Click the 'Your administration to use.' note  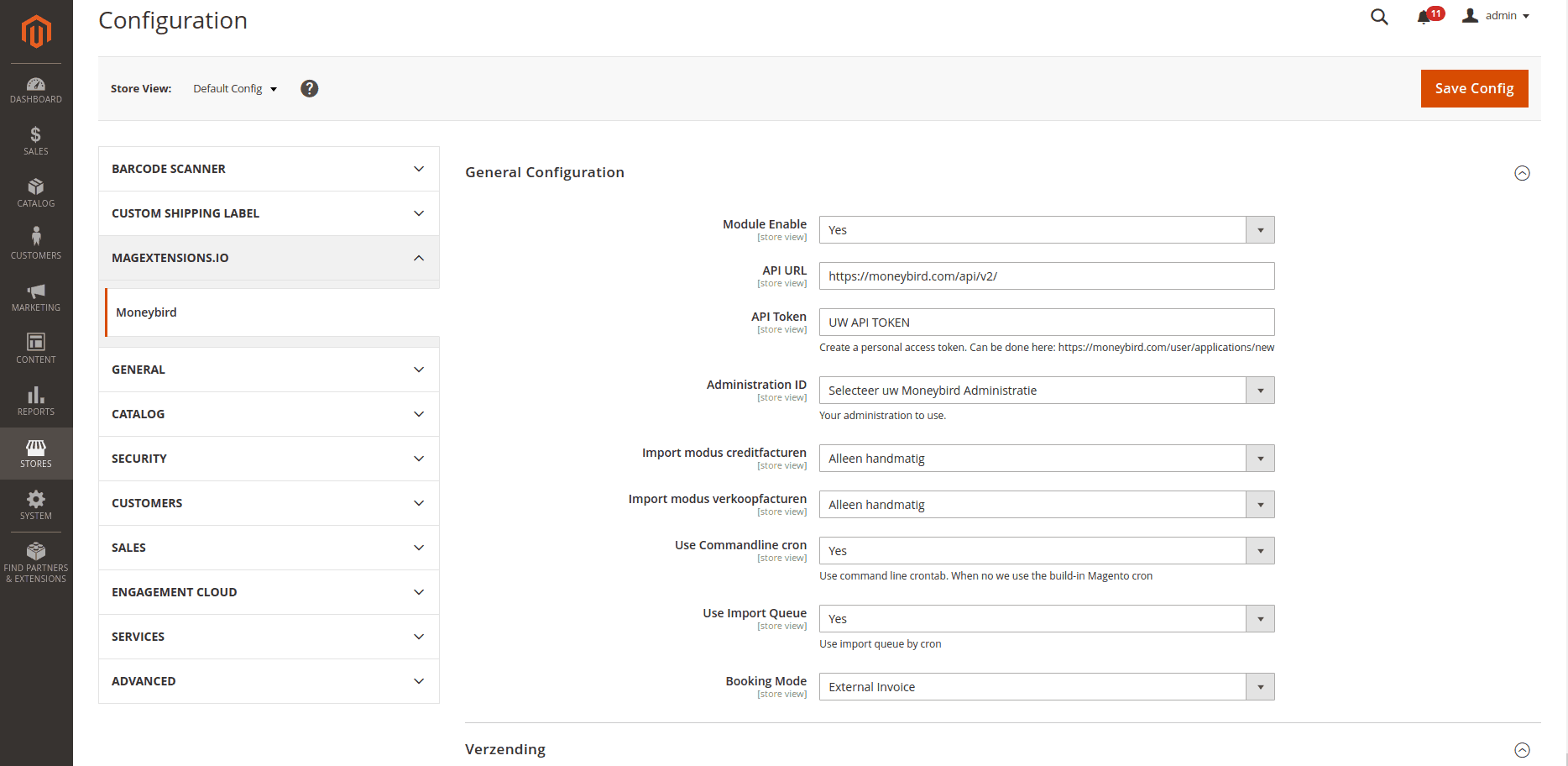(882, 416)
